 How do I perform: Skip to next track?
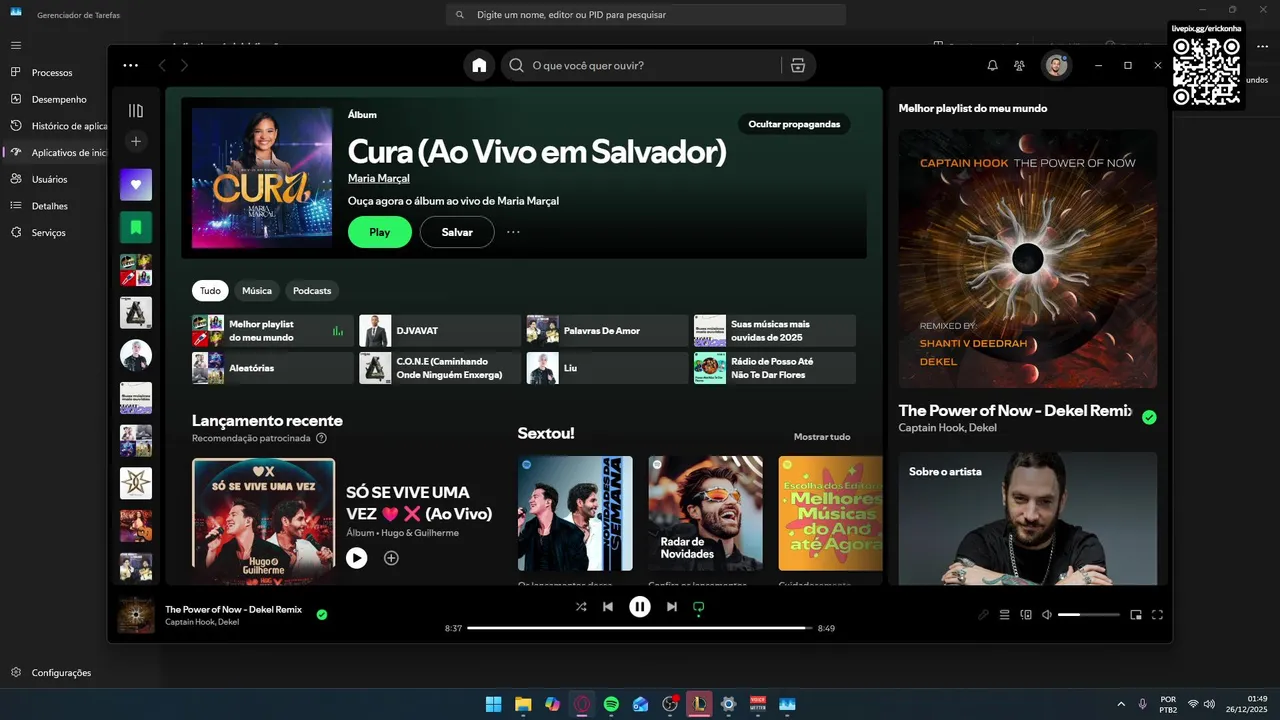[672, 607]
